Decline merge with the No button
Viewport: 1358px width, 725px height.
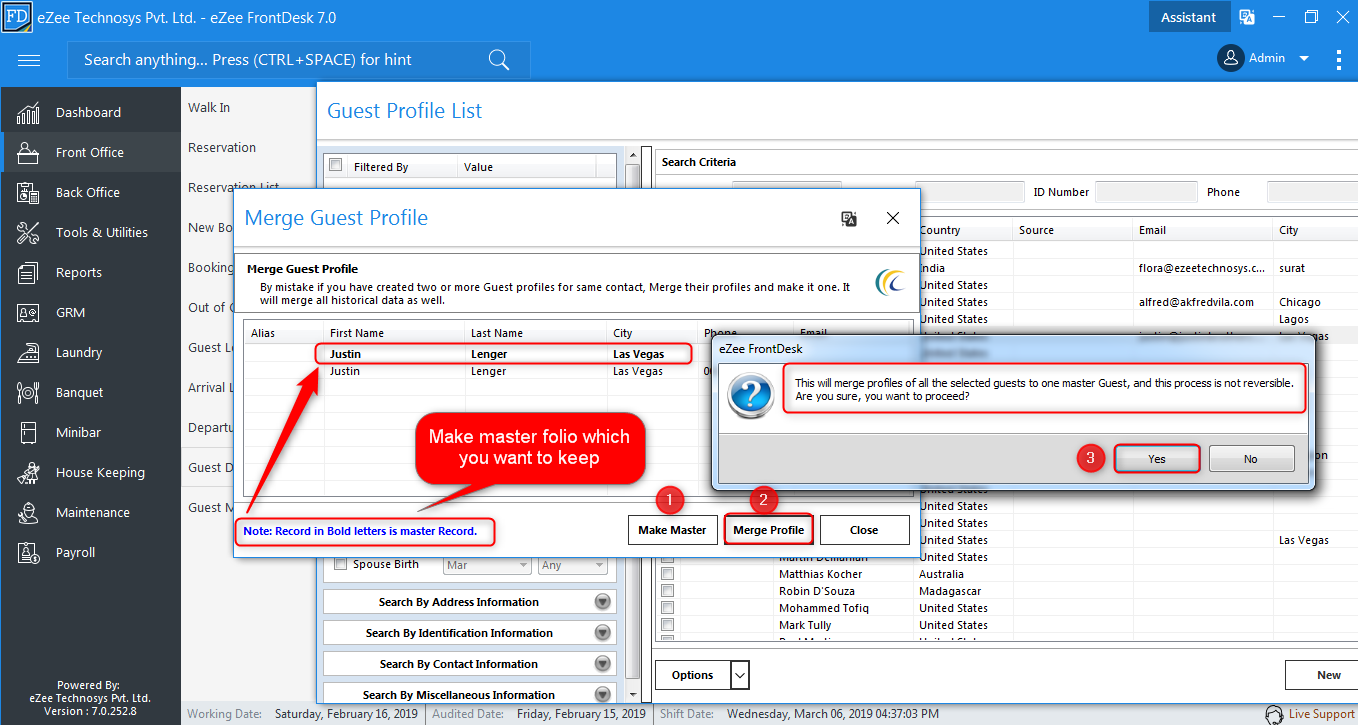pos(1251,459)
